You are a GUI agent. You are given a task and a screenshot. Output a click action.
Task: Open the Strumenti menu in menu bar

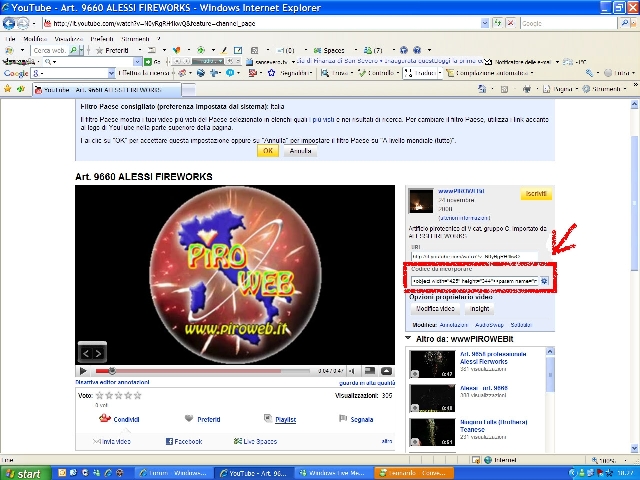(x=135, y=39)
